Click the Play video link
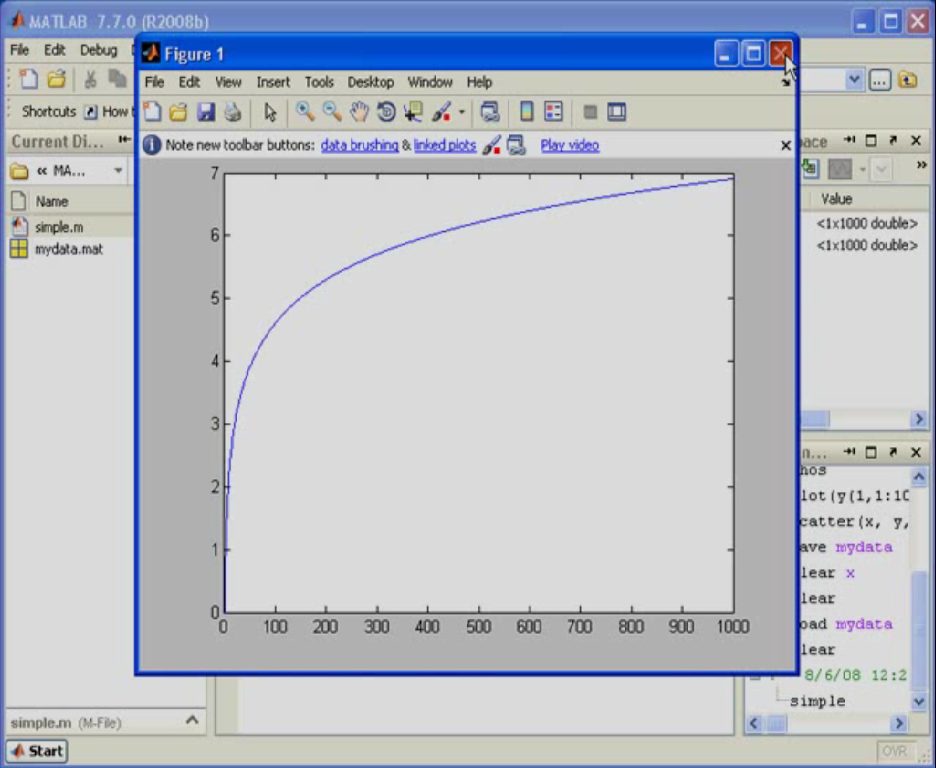 pos(569,145)
